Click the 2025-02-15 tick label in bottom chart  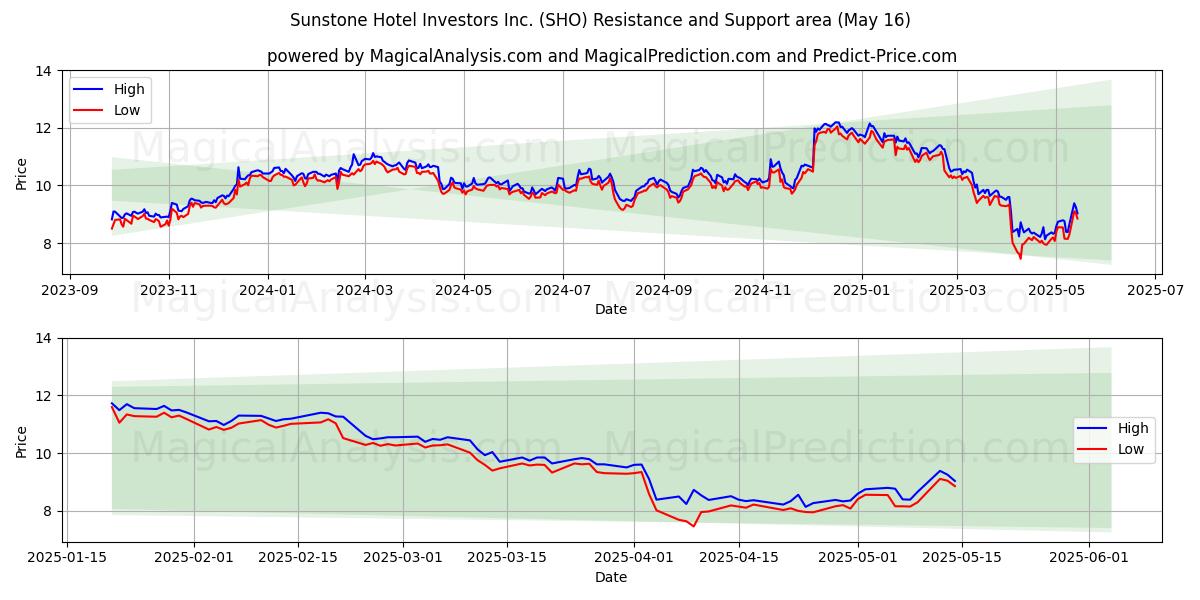(x=298, y=559)
